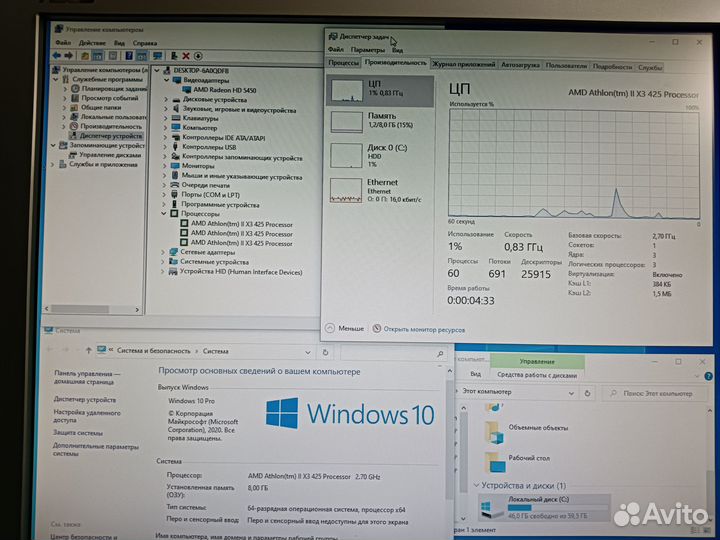Switch to Службы tab
The width and height of the screenshot is (720, 540).
650,67
